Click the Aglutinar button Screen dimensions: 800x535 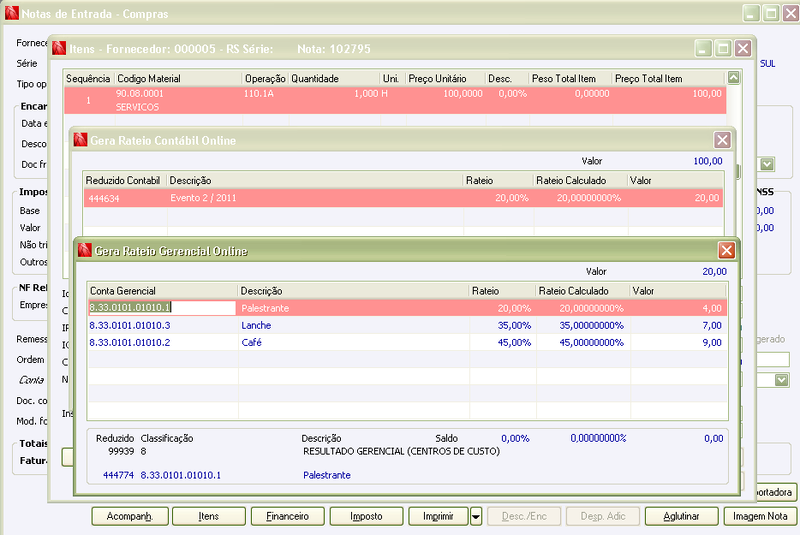click(681, 516)
